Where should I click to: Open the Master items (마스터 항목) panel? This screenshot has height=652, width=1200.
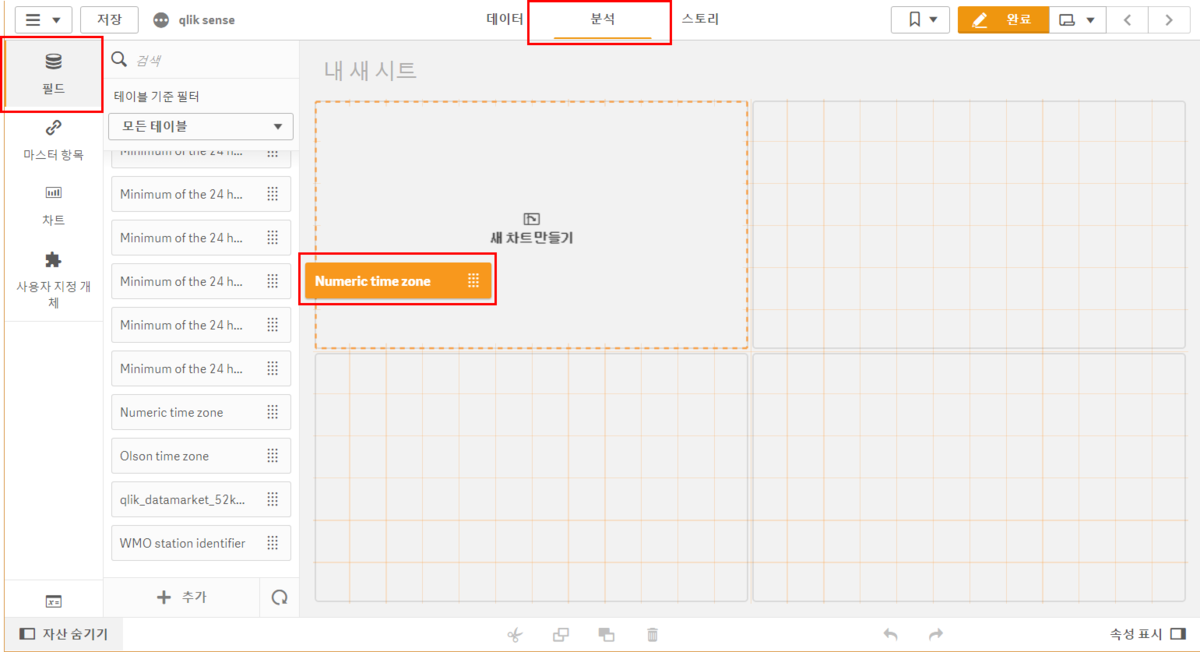click(53, 140)
